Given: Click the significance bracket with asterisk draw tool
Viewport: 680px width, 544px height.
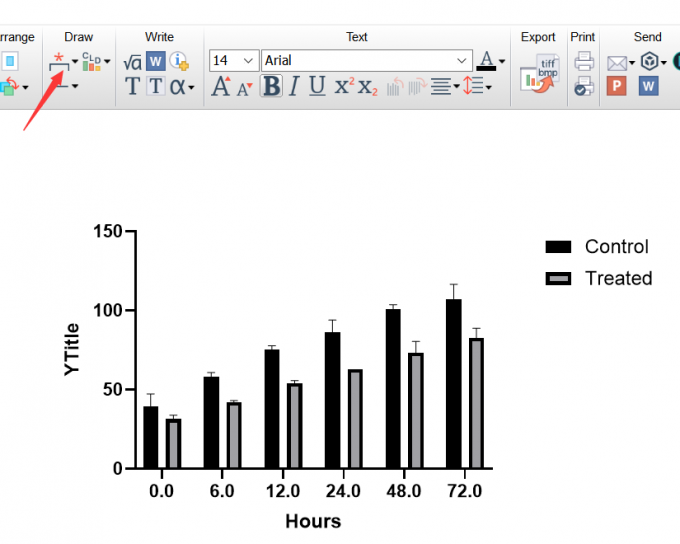Looking at the screenshot, I should (x=59, y=62).
